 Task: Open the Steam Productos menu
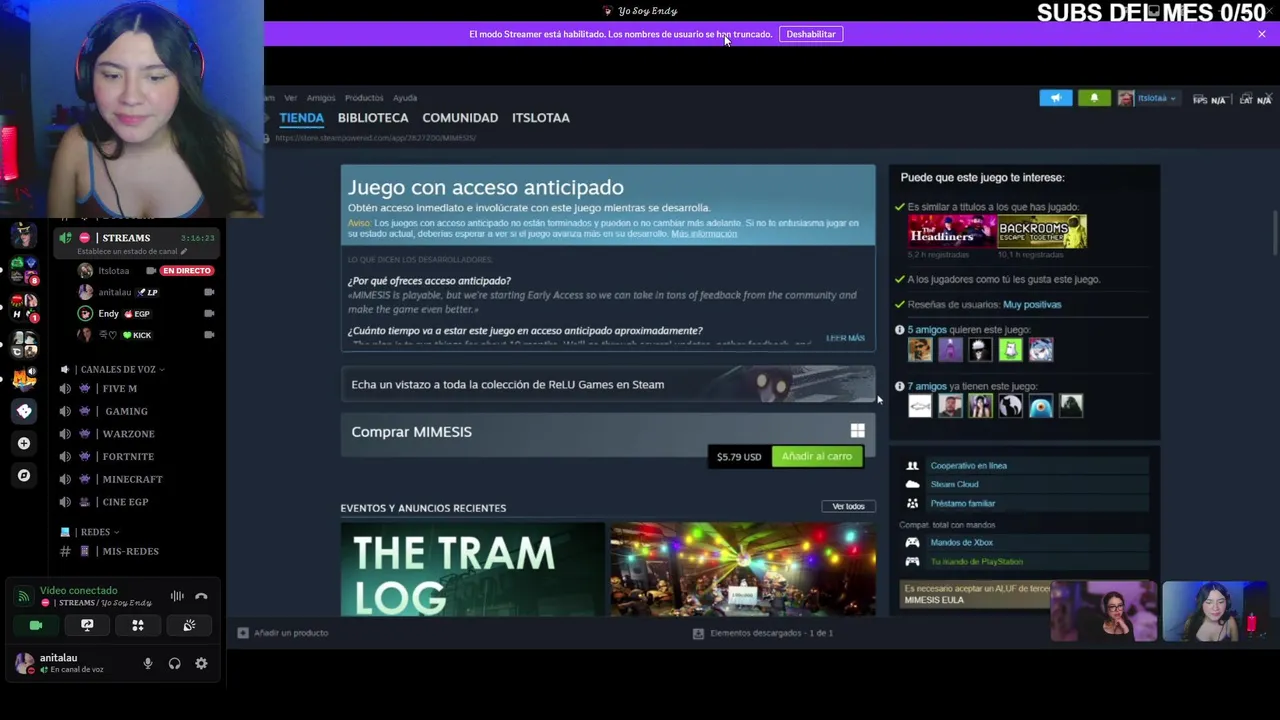point(364,98)
